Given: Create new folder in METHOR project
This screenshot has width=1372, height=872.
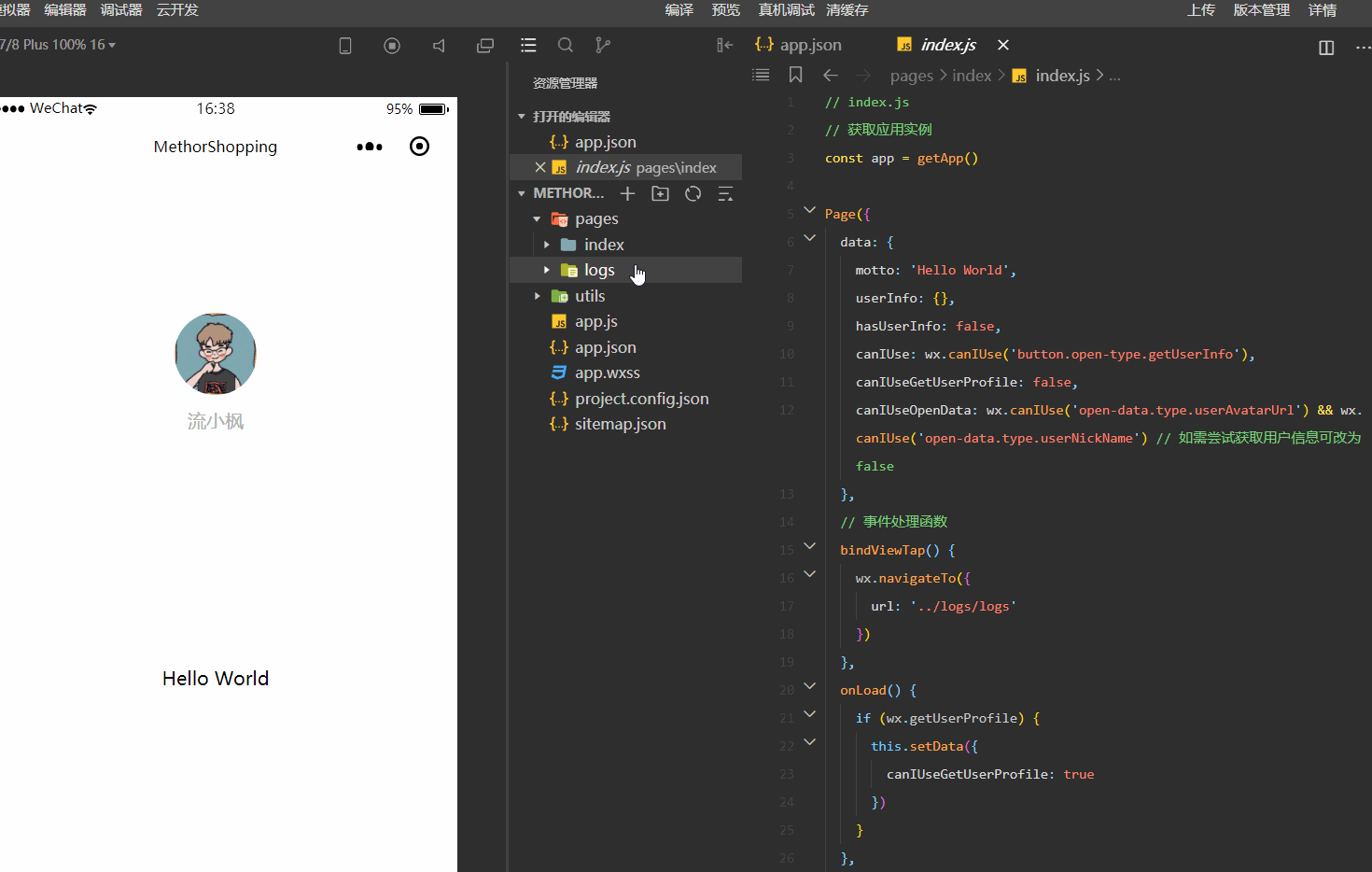Looking at the screenshot, I should tap(661, 193).
